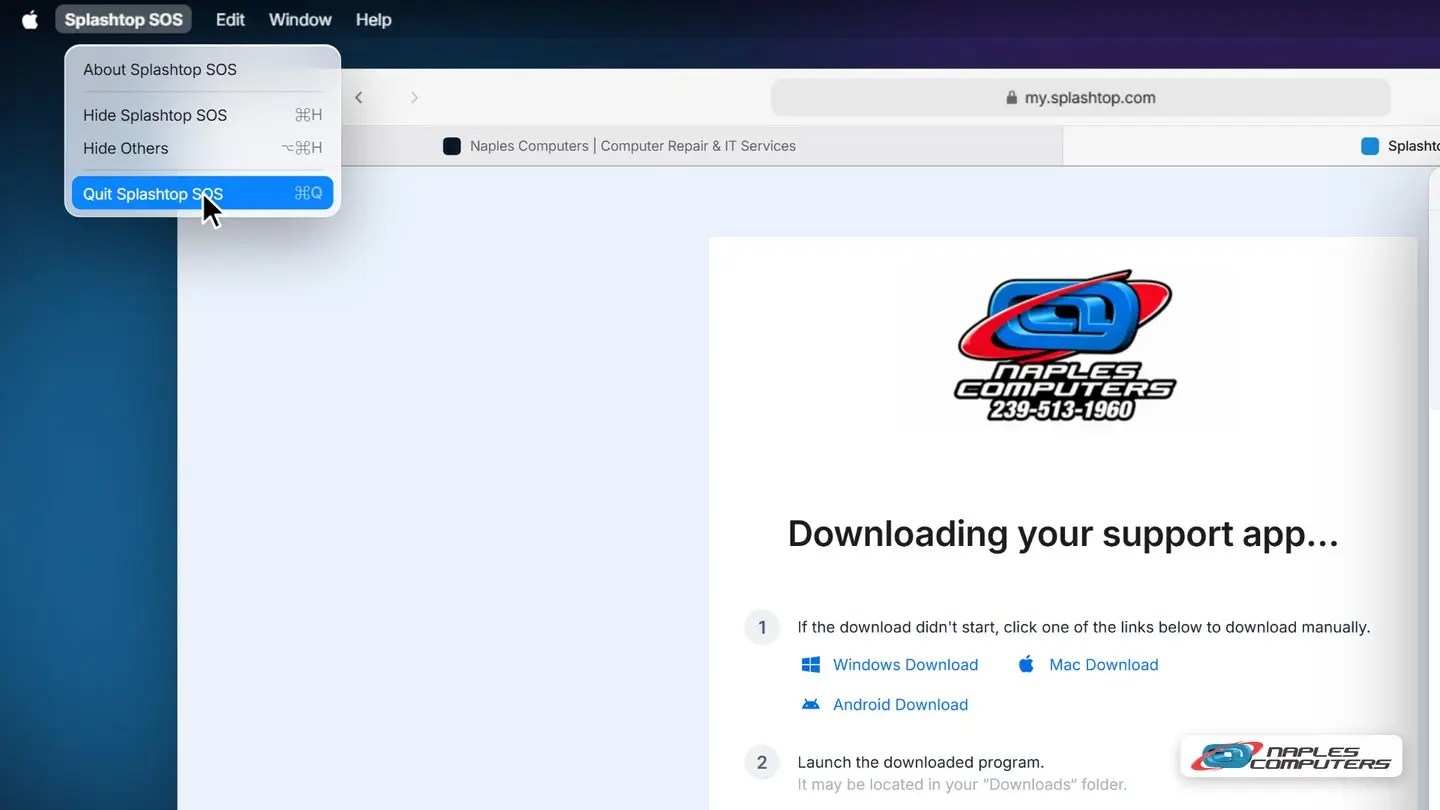Click the Mac Download link
The image size is (1440, 810).
(x=1103, y=665)
